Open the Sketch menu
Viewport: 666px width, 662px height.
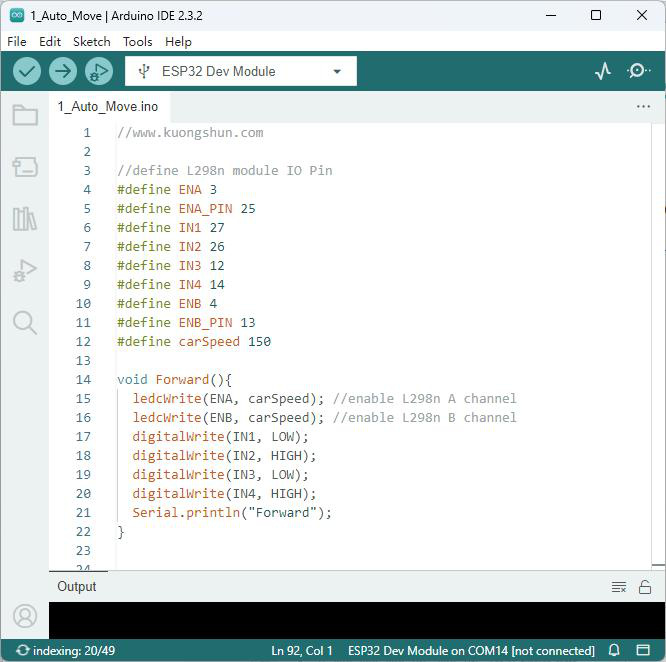(x=92, y=42)
